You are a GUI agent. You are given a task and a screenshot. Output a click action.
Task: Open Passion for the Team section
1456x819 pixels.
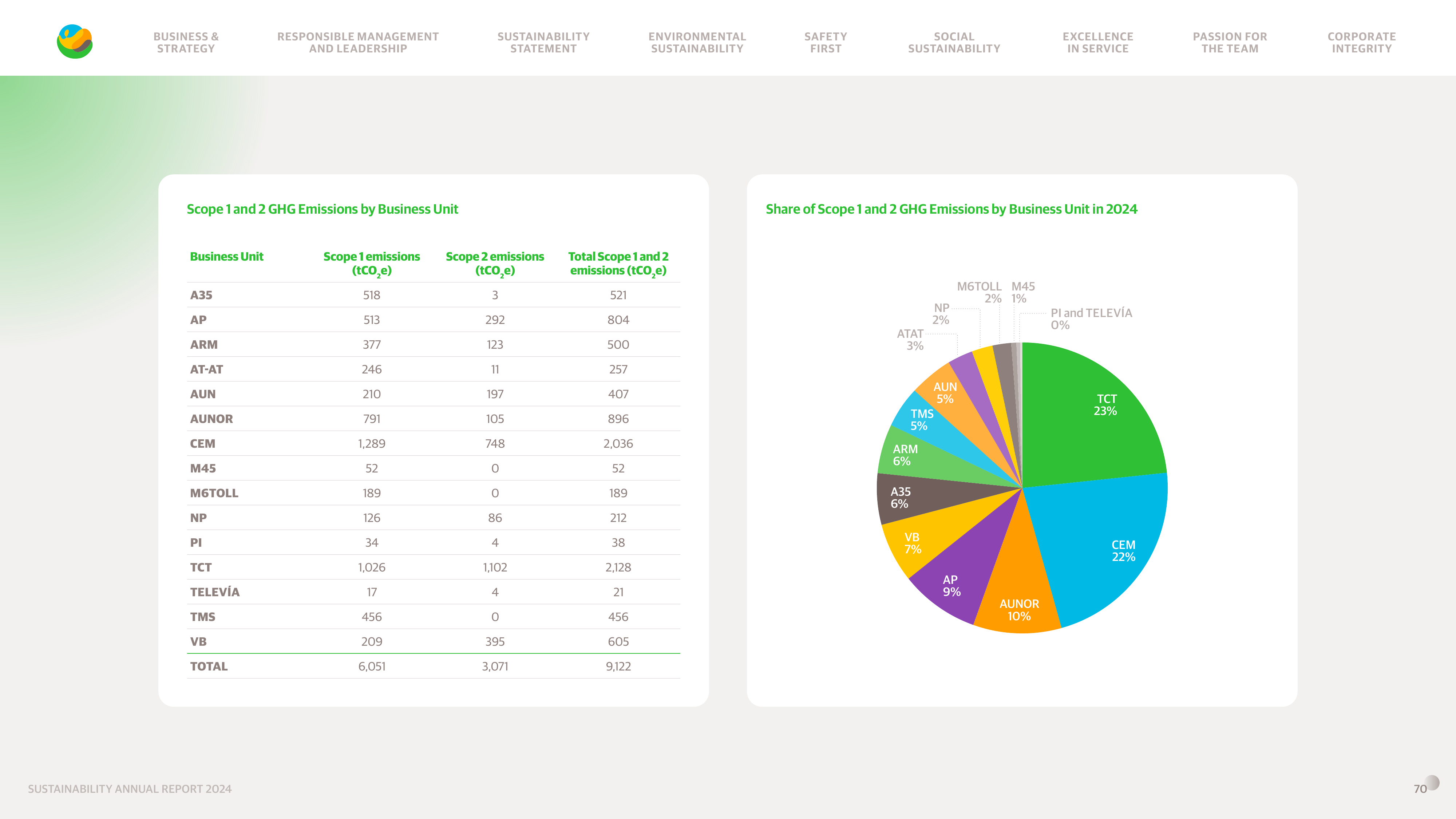(x=1230, y=42)
